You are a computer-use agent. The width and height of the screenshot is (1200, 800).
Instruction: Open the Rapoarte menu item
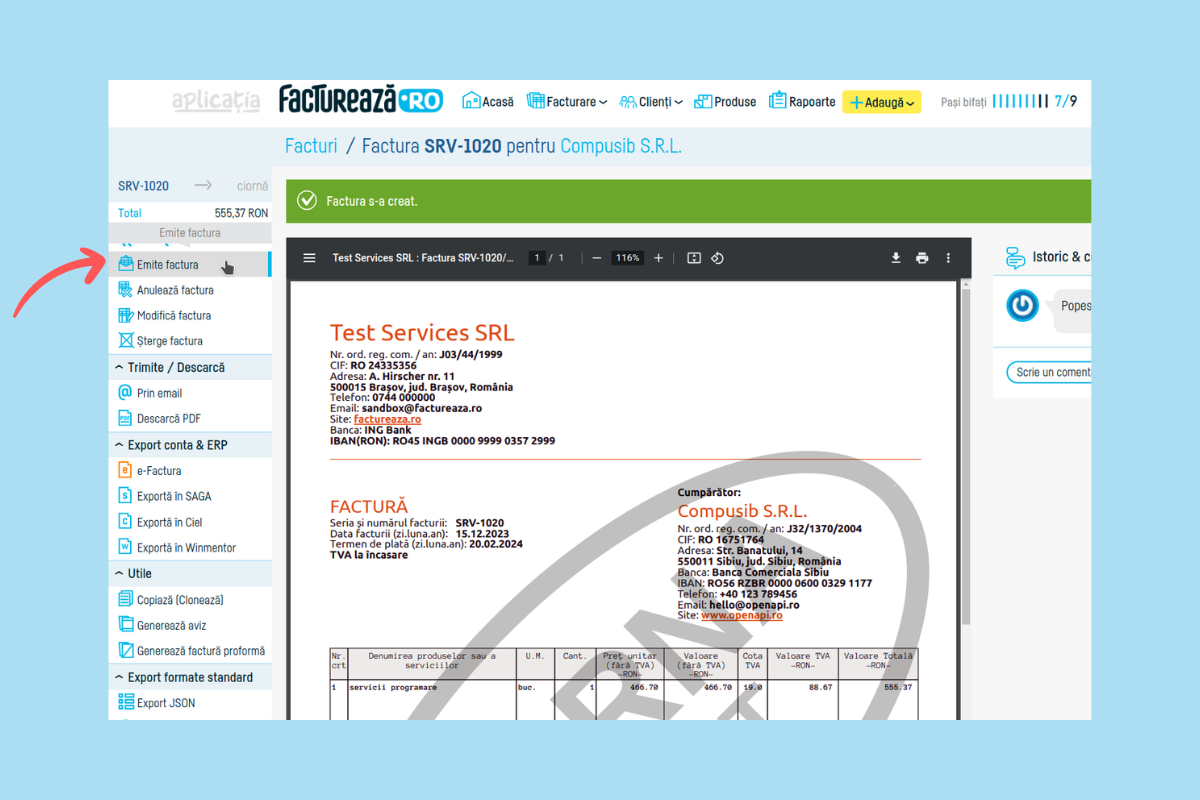coord(802,102)
